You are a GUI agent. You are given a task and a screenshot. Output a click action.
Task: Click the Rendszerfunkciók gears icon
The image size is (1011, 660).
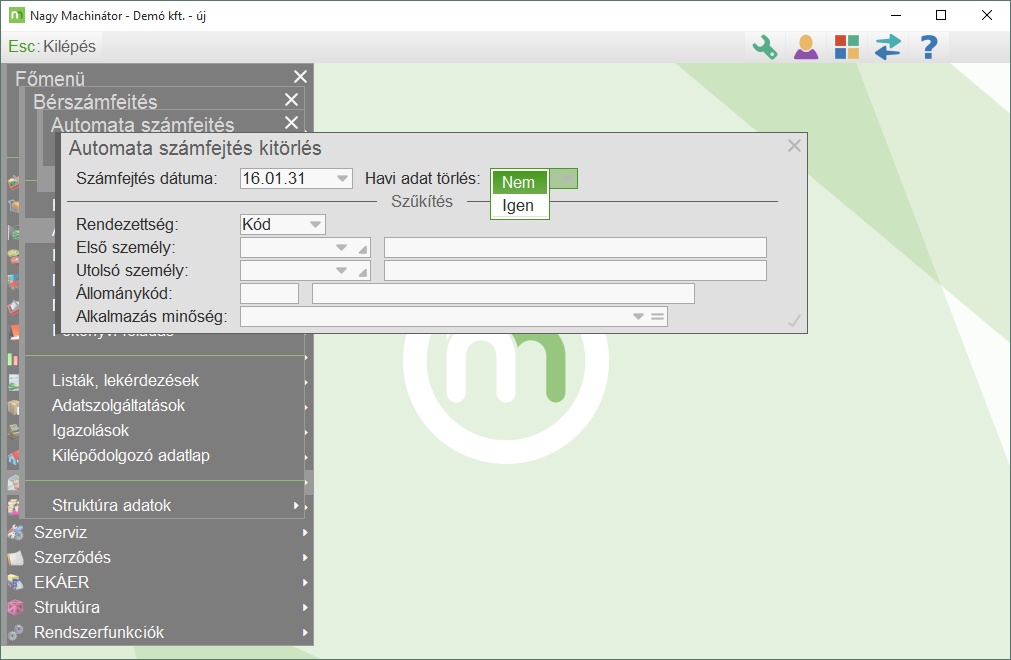click(15, 633)
